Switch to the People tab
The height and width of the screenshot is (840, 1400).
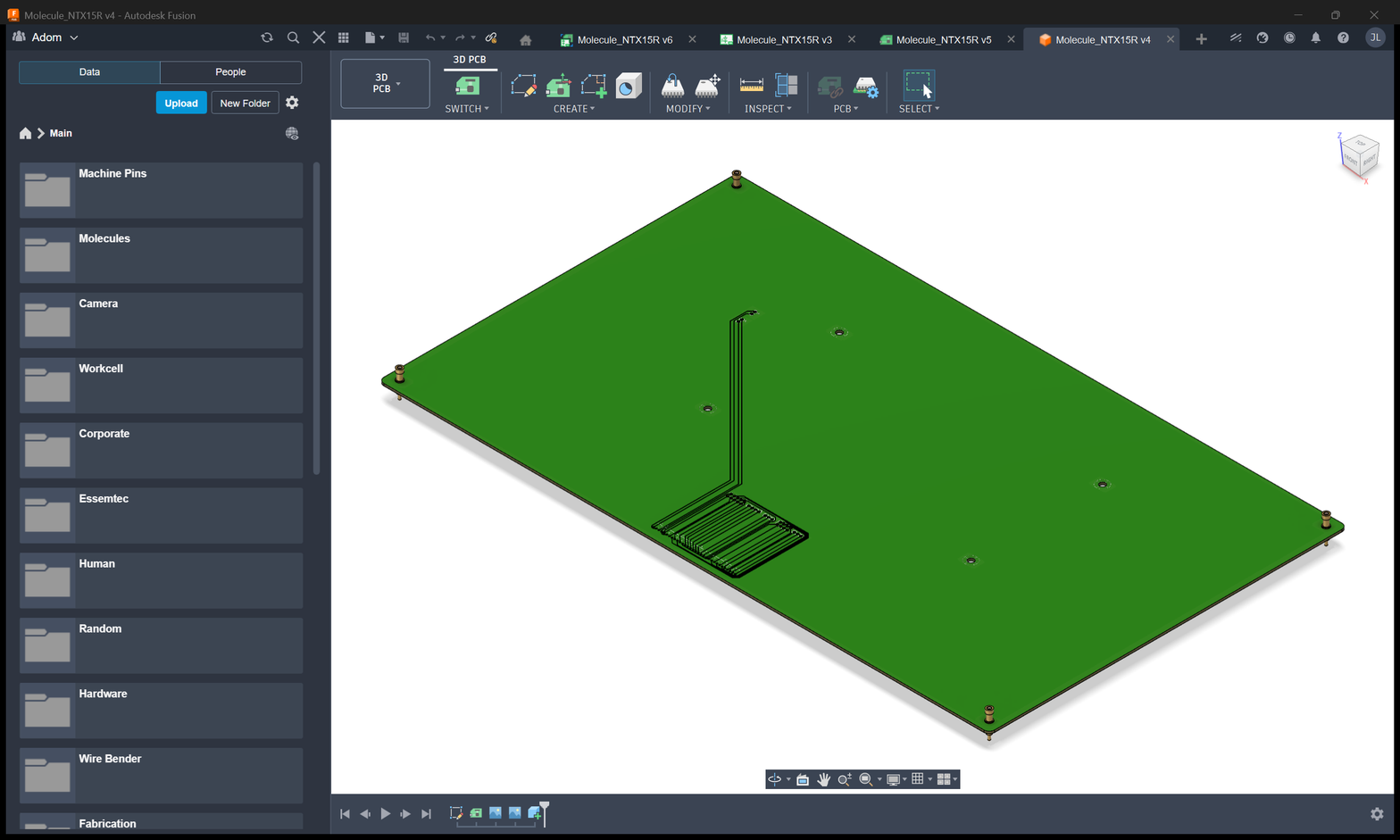click(x=230, y=72)
